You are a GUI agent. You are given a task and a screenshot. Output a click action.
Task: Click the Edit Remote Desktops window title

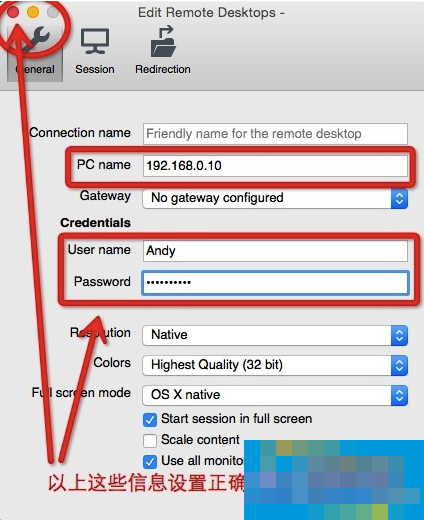211,13
